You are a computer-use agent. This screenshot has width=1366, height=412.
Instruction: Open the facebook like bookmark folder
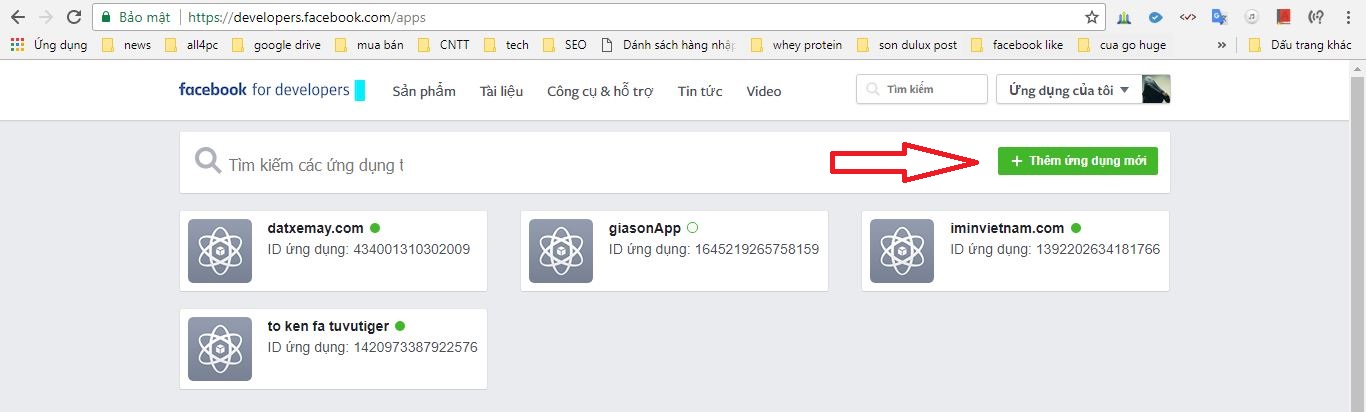pos(1016,45)
